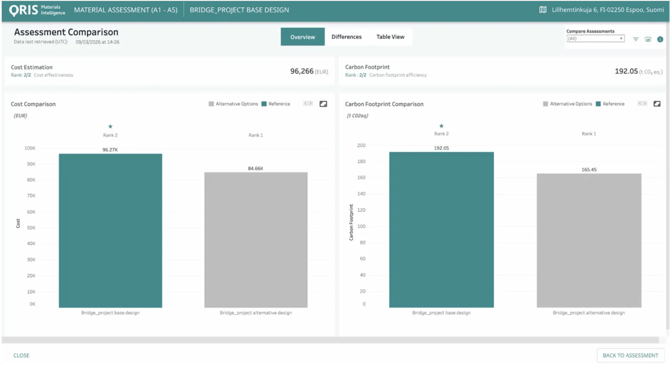Click the filter funnel icon
The image size is (670, 365).
click(635, 39)
